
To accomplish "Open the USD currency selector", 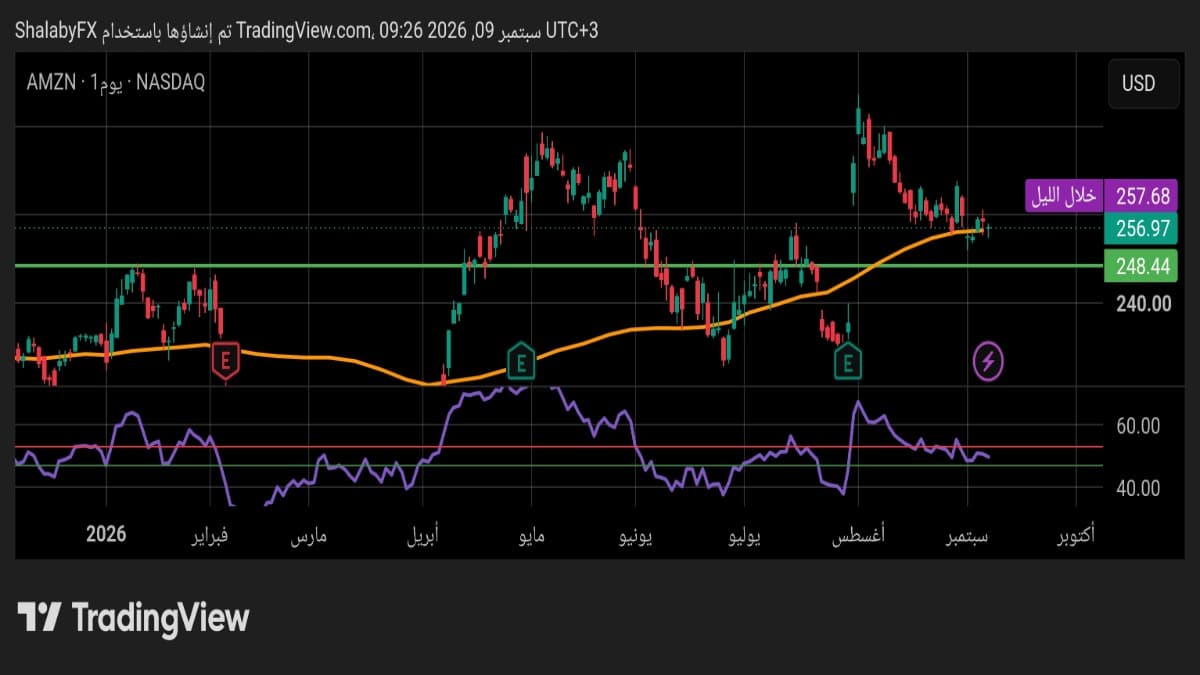I will 1143,83.
